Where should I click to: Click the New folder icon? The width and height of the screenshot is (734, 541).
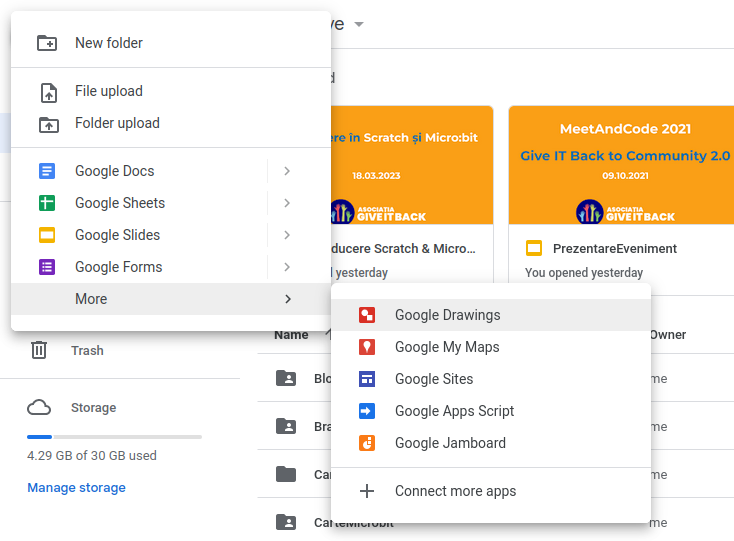point(47,43)
